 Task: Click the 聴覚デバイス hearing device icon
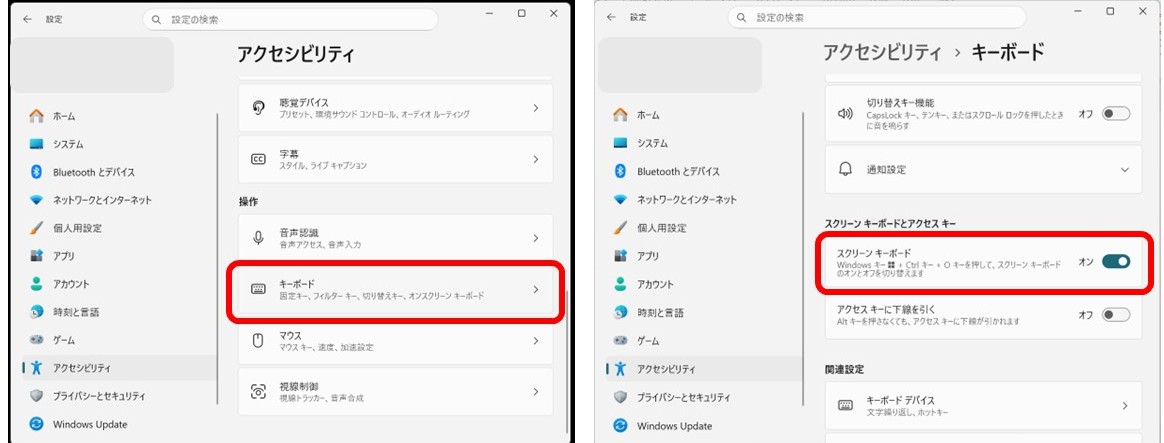tap(259, 108)
